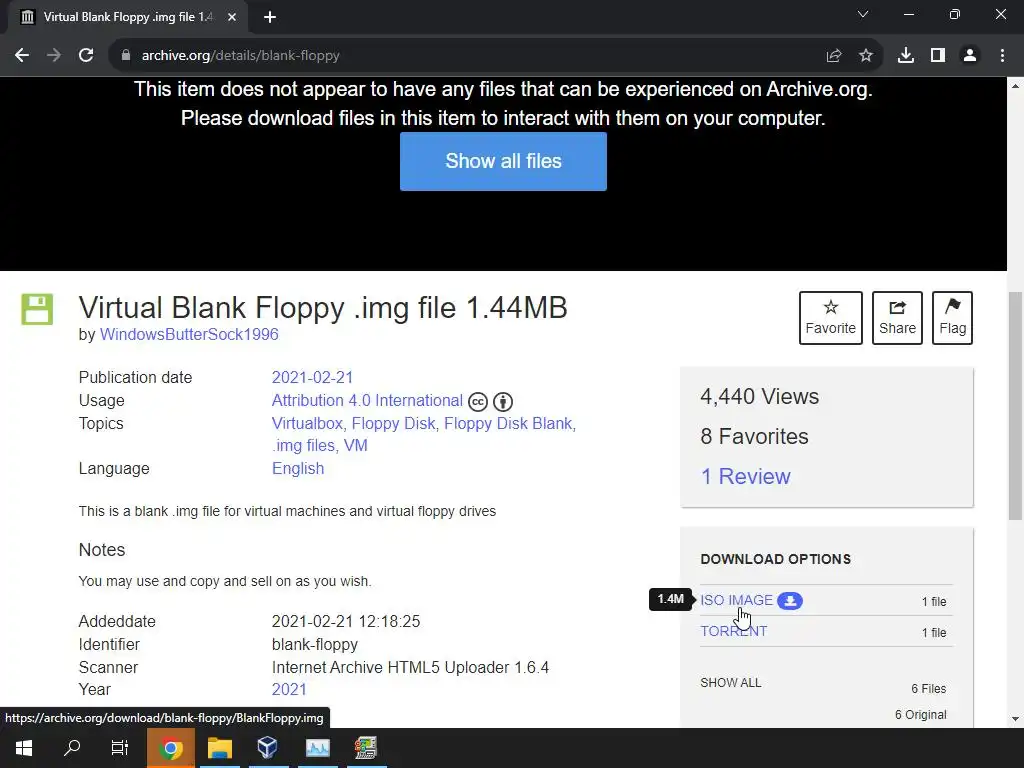Click the '4,440 Views' text
This screenshot has height=768, width=1024.
pos(759,396)
